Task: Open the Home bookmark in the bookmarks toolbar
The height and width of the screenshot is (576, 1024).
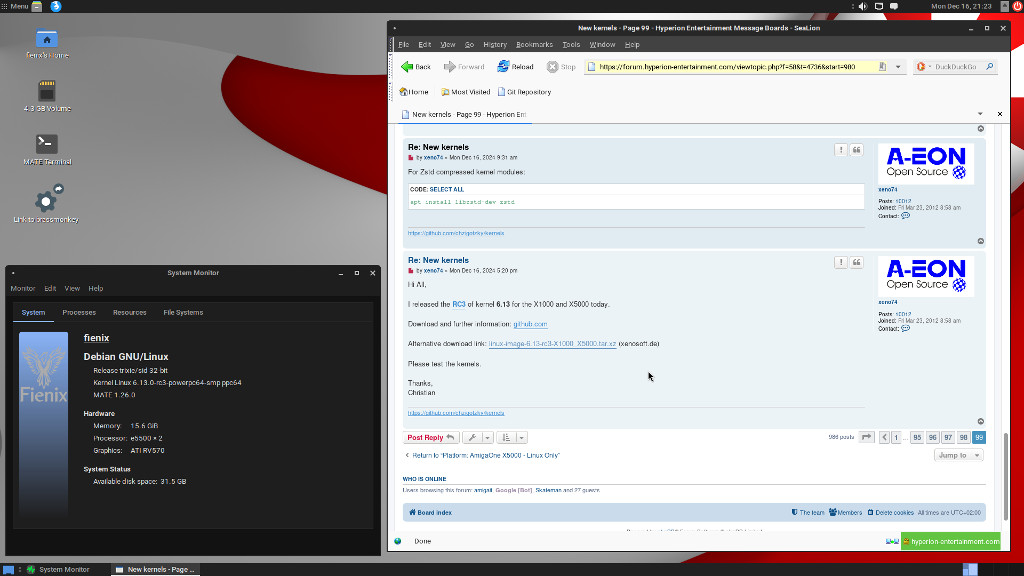Action: [x=414, y=92]
